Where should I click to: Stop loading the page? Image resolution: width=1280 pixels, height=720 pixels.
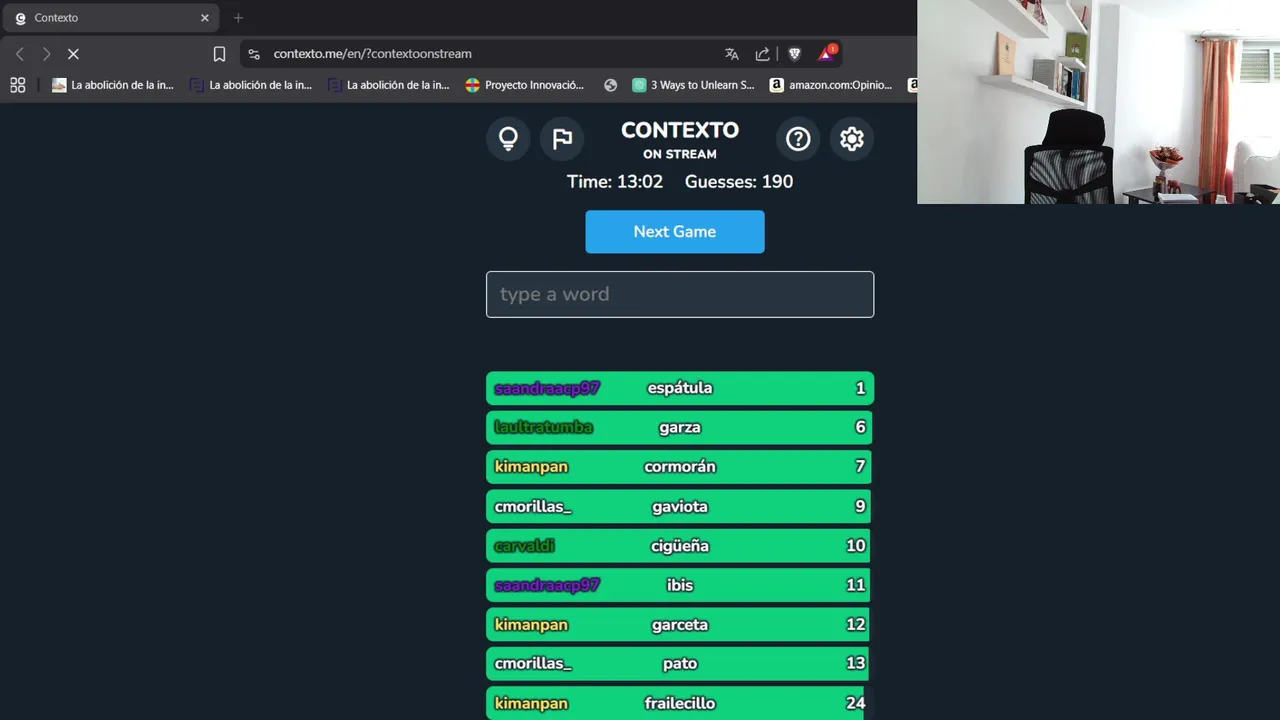(x=73, y=54)
